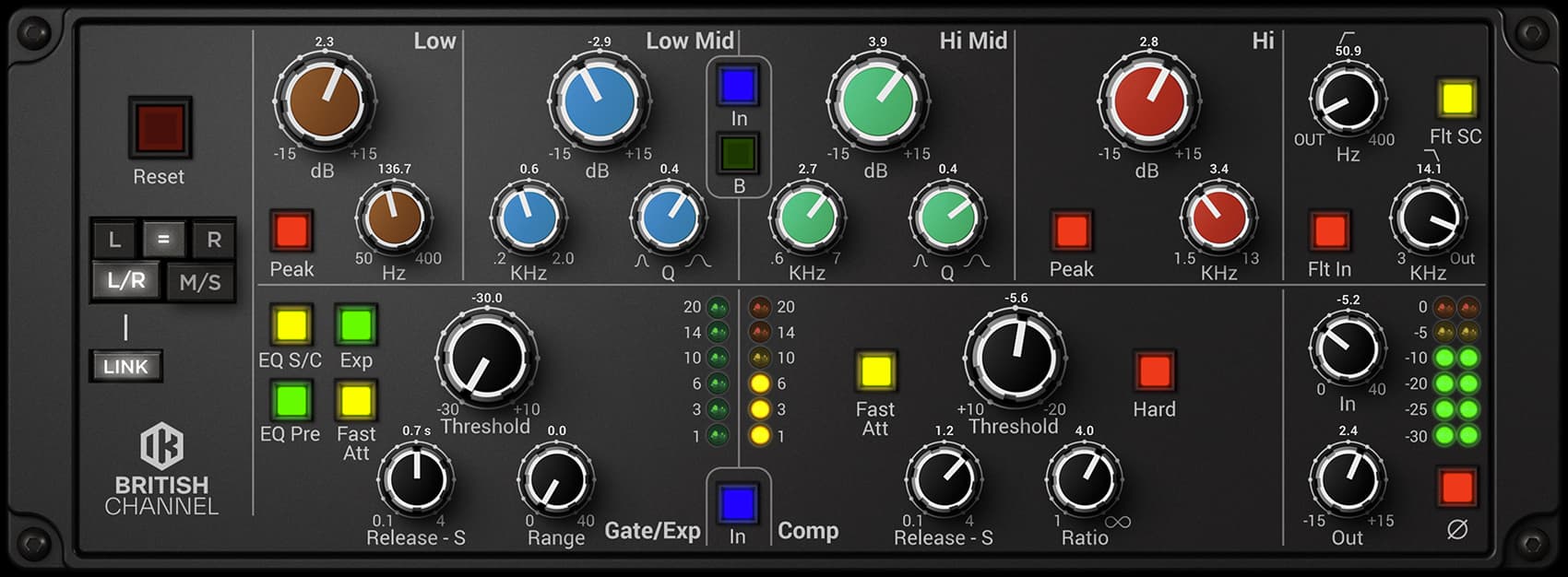Image resolution: width=1568 pixels, height=577 pixels.
Task: Toggle the compressor Fast Att button
Action: (x=874, y=371)
